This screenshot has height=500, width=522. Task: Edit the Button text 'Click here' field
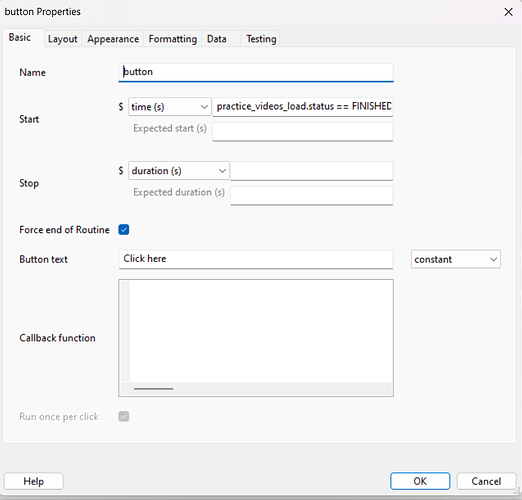[x=256, y=259]
